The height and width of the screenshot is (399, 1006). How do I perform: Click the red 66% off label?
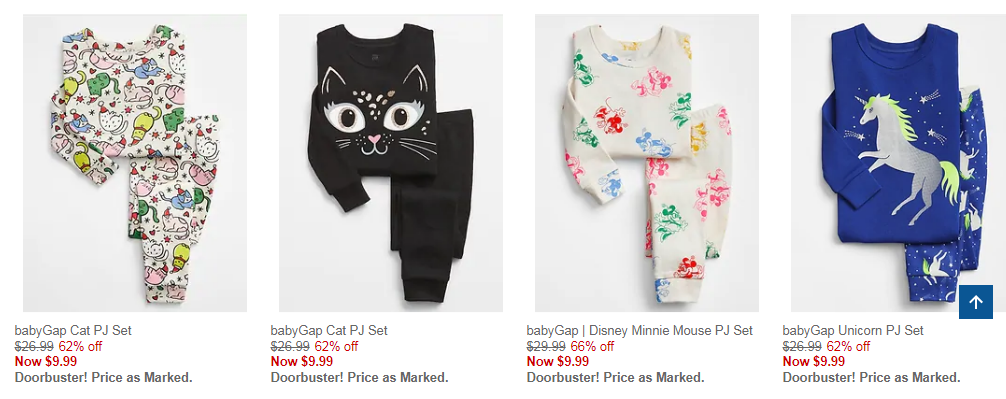click(x=592, y=346)
